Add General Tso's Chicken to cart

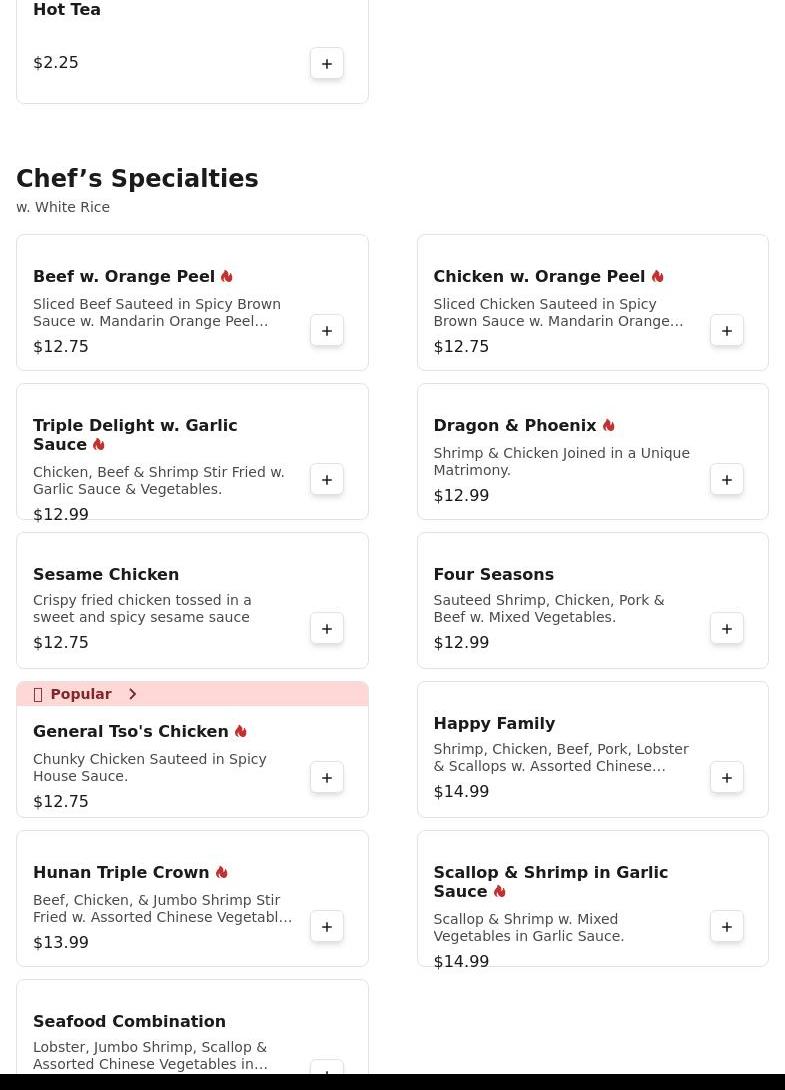click(x=327, y=777)
